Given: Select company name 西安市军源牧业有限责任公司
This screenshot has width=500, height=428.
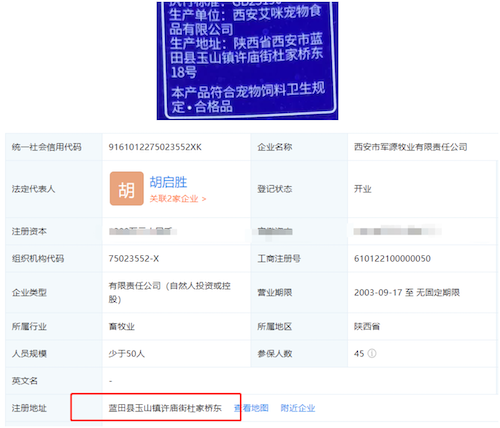Looking at the screenshot, I should coord(410,147).
